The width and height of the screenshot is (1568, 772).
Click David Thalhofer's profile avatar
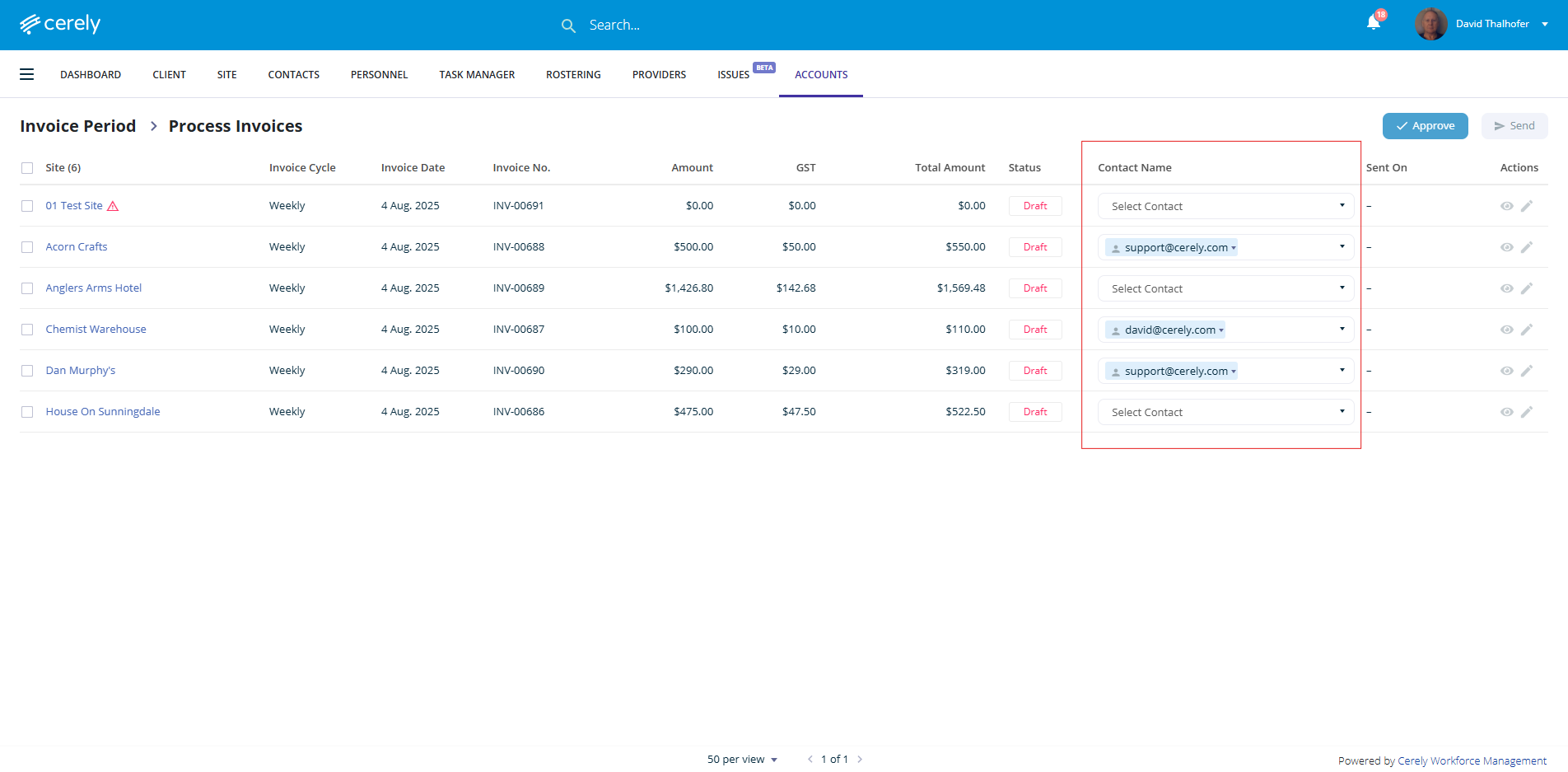1430,24
